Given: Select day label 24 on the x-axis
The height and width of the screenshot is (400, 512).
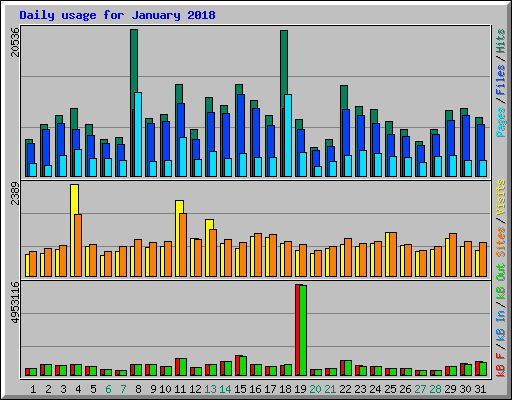Looking at the screenshot, I should pyautogui.click(x=375, y=389).
